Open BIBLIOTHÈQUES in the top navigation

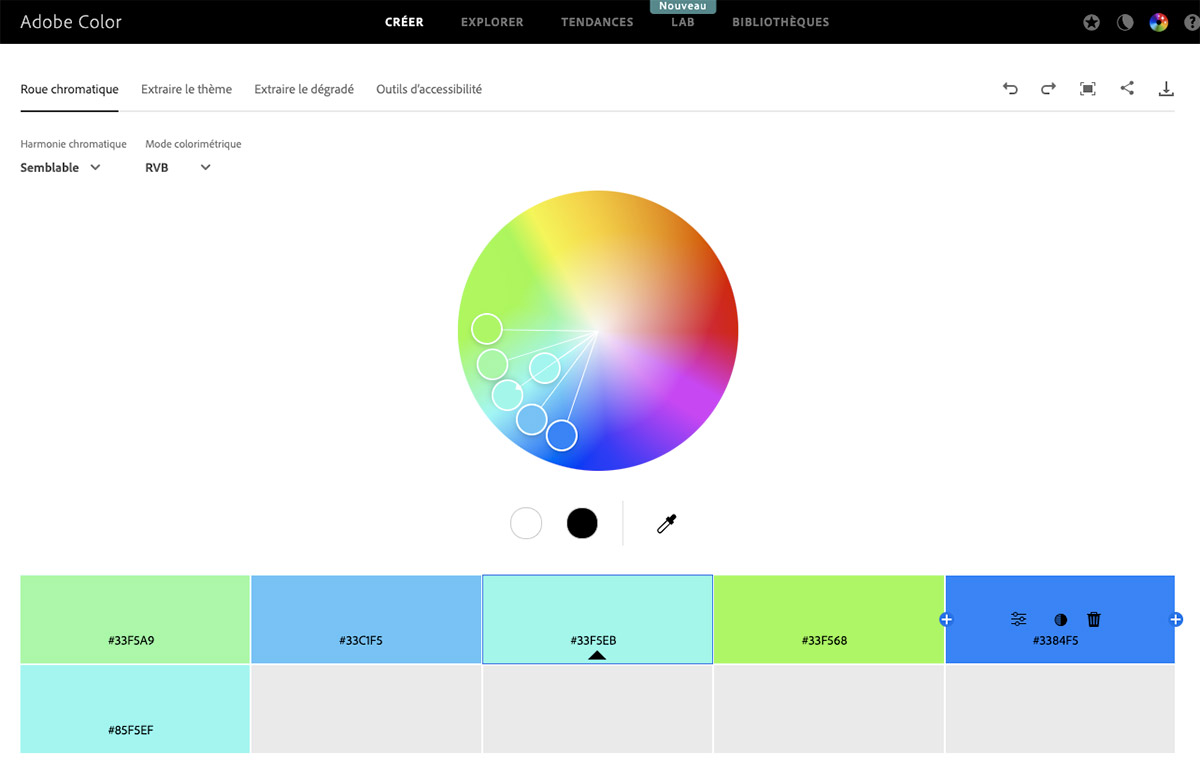point(780,22)
